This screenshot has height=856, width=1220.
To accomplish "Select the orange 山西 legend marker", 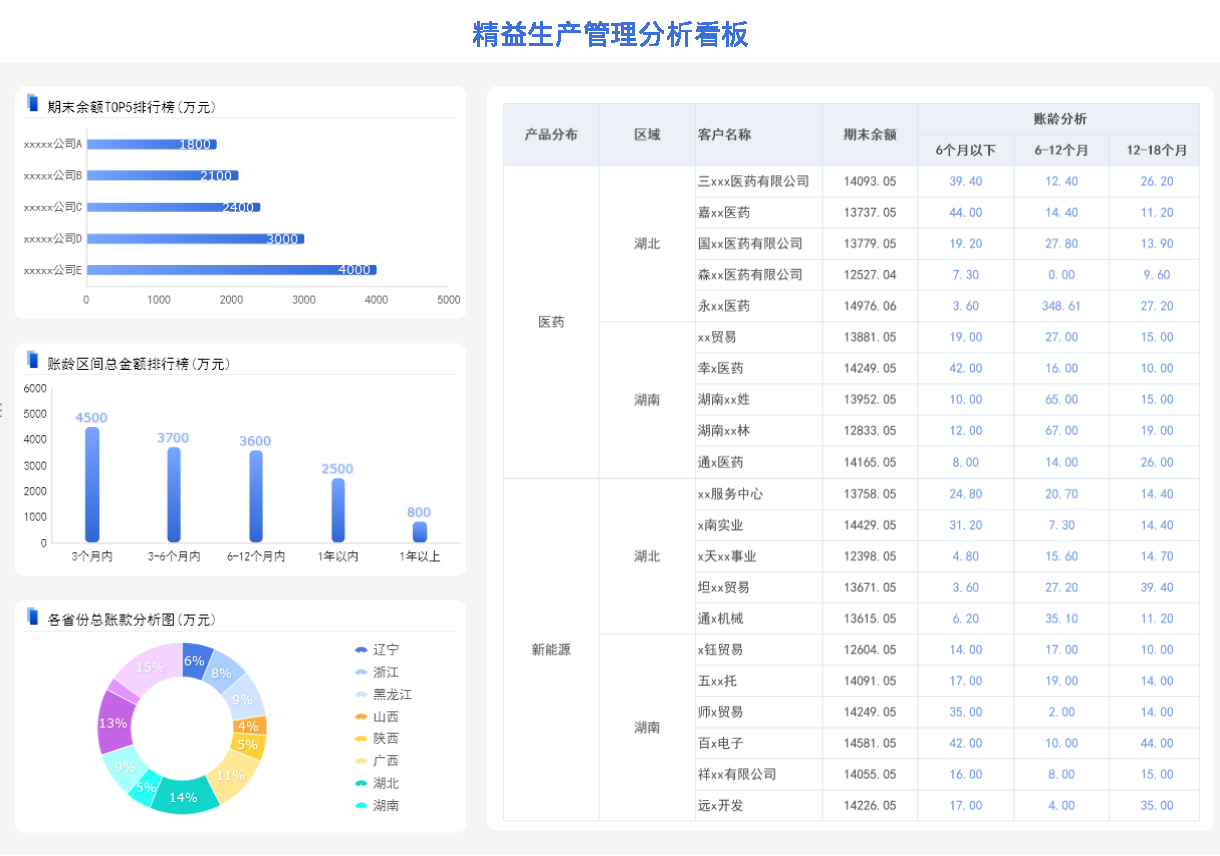I will 360,717.
